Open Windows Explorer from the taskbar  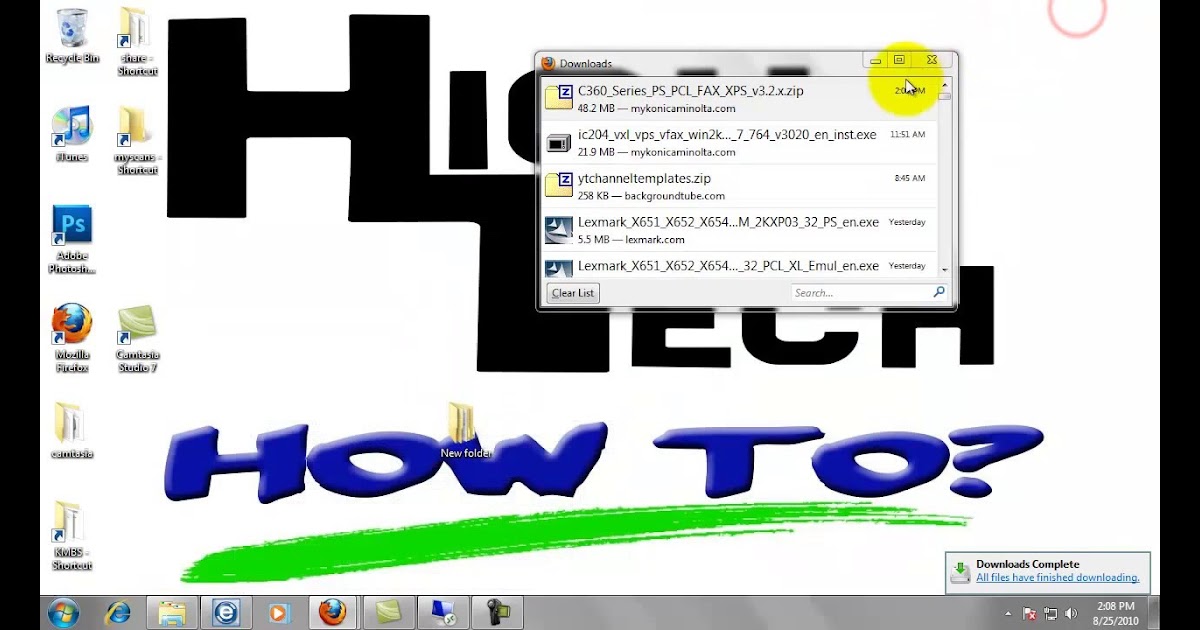tap(172, 612)
